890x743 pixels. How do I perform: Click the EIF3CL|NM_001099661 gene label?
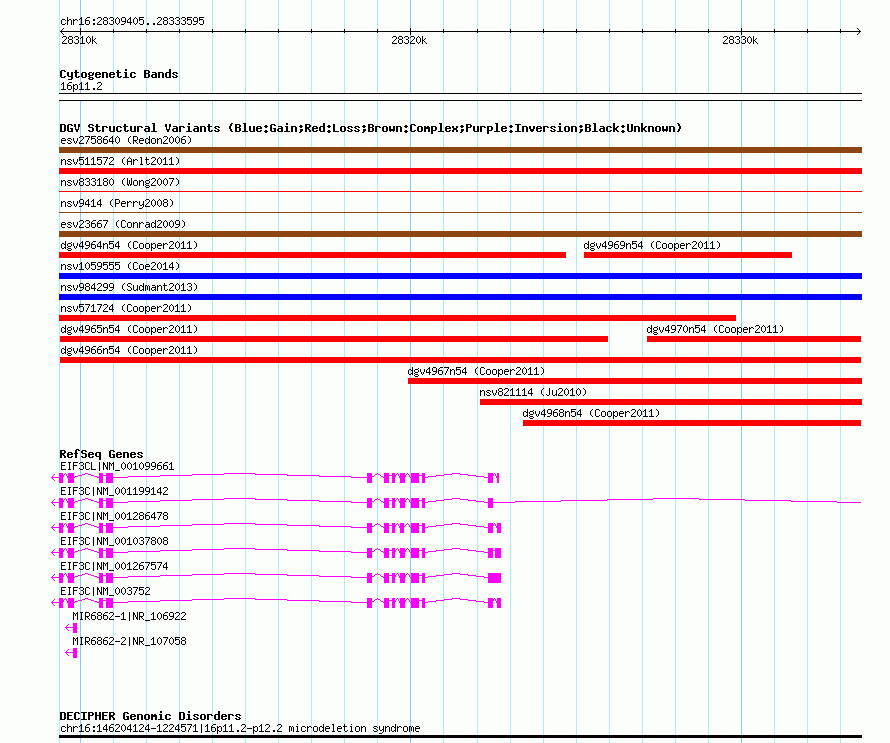pos(117,467)
